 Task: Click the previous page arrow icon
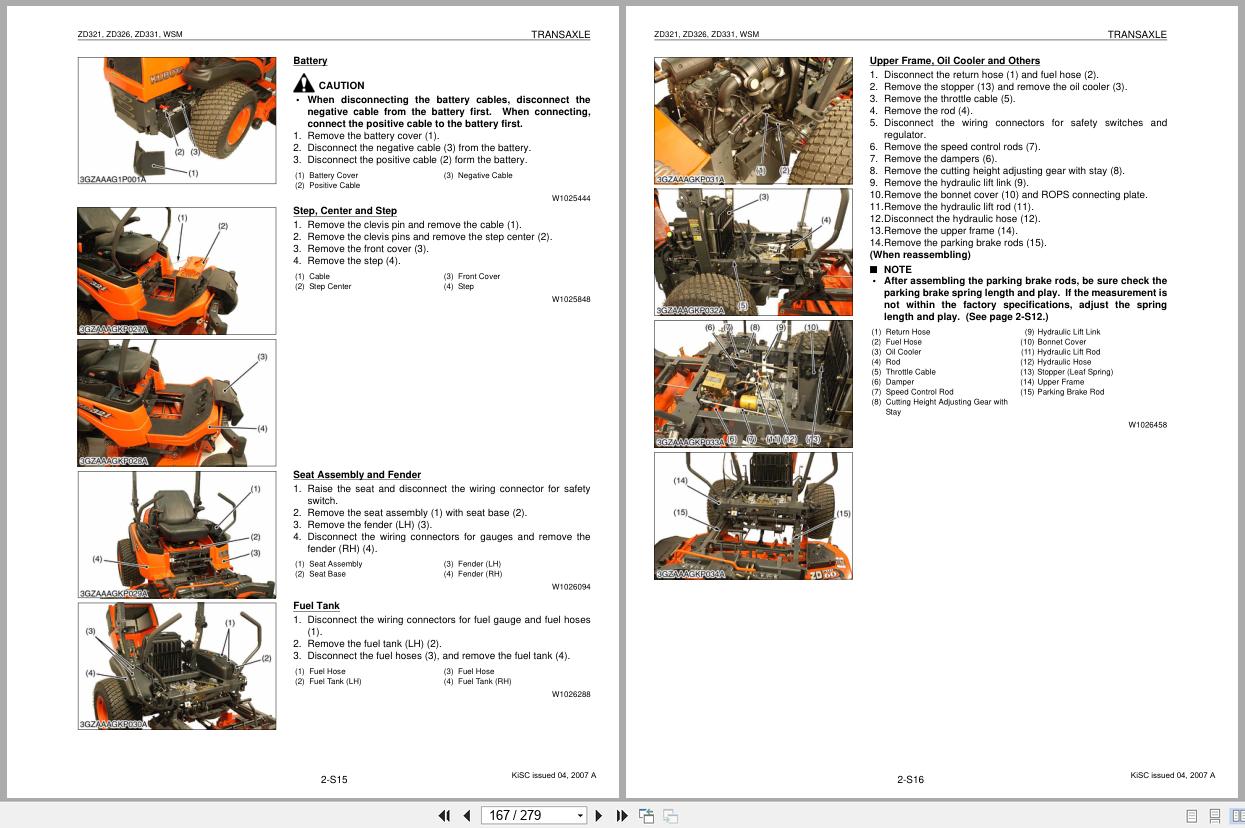(467, 816)
